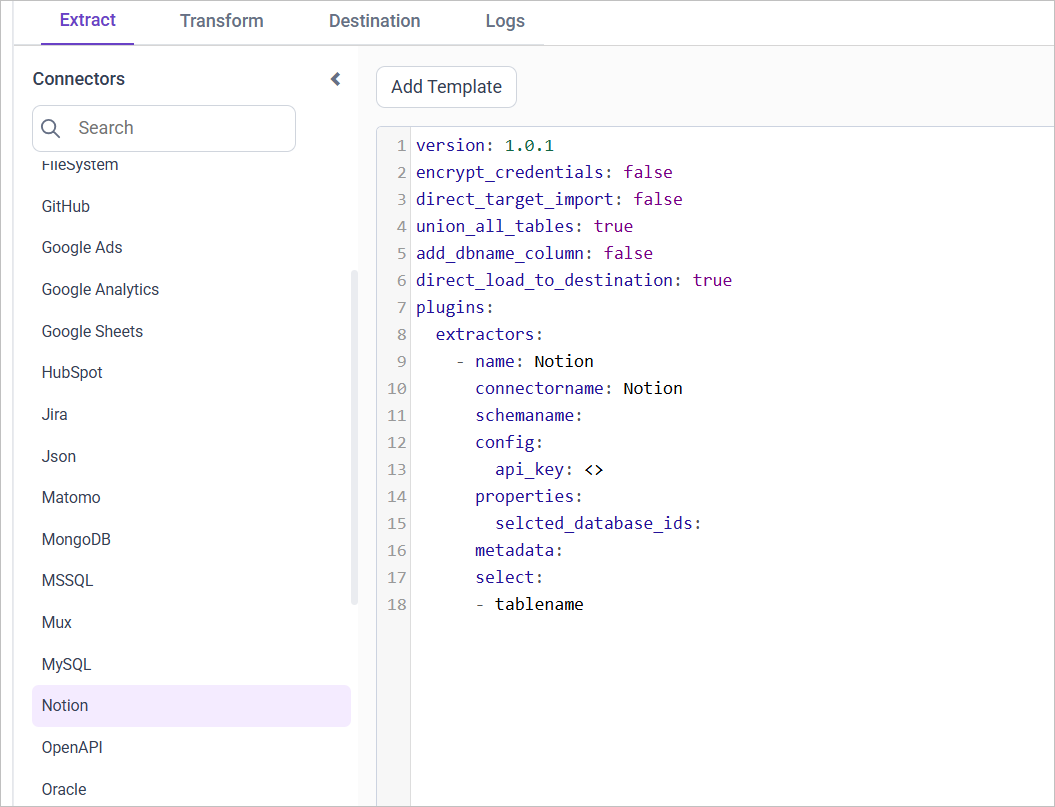Click inside the connector search field
This screenshot has width=1055, height=807.
tap(180, 128)
